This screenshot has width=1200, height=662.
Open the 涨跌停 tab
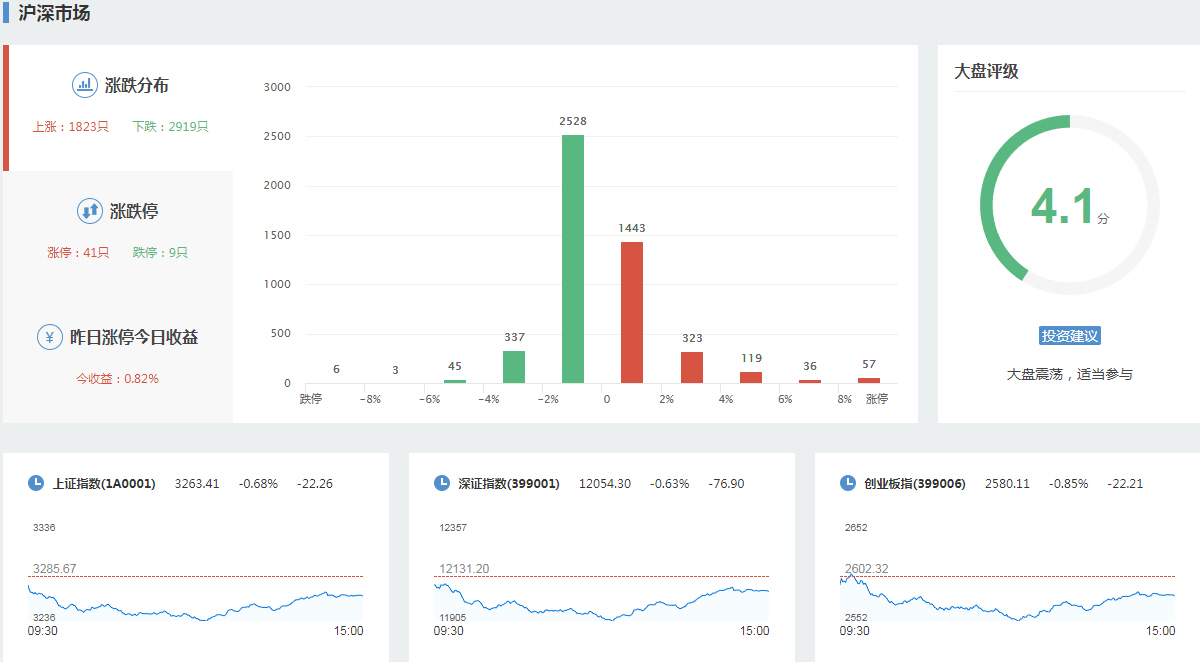pos(134,212)
